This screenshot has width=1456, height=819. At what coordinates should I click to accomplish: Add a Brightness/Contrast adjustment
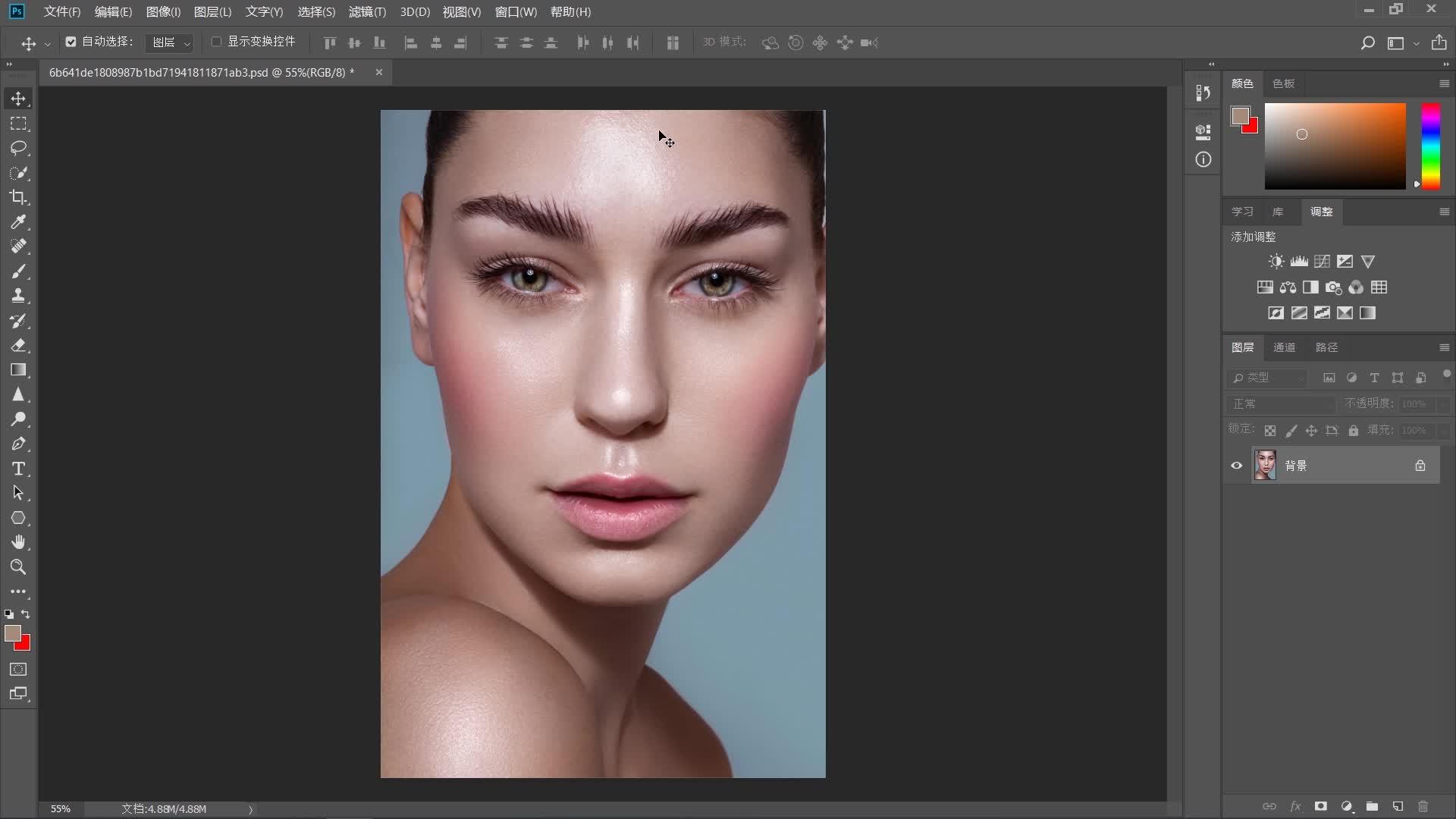[x=1276, y=262]
